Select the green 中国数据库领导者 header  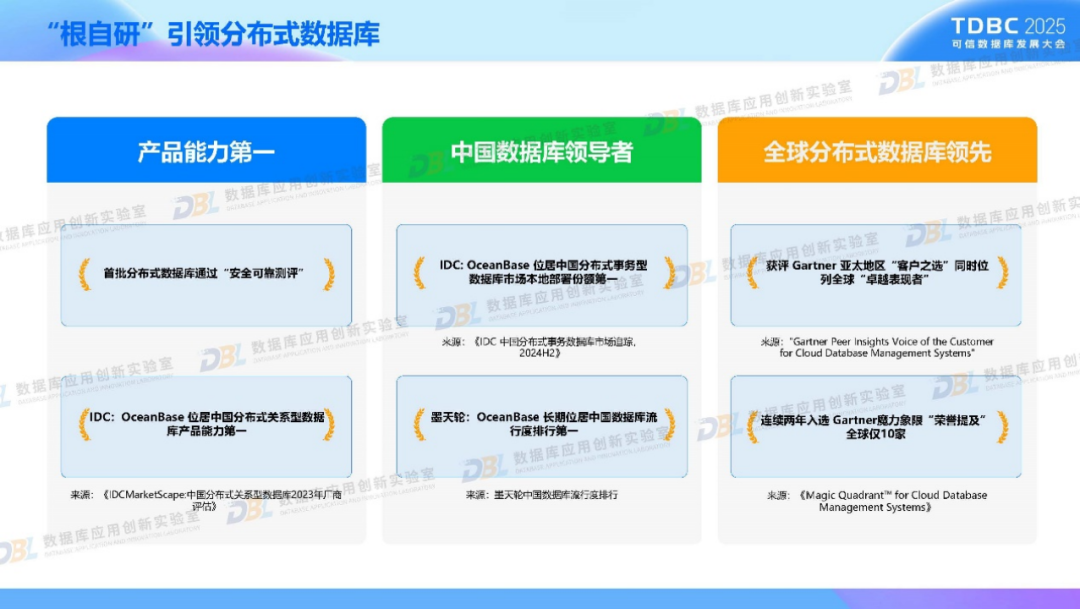click(x=541, y=150)
